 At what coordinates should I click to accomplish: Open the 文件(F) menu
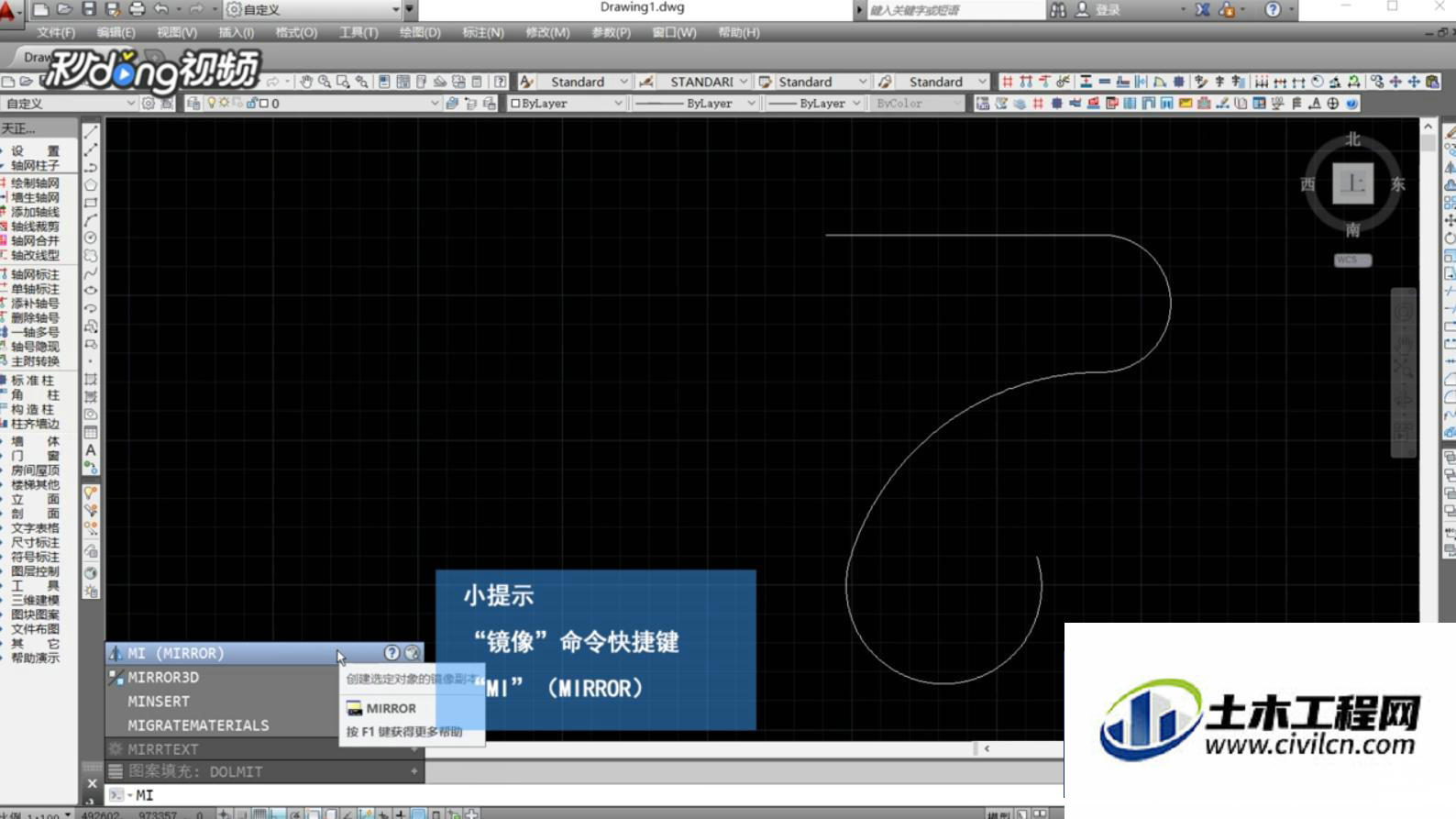tap(56, 32)
